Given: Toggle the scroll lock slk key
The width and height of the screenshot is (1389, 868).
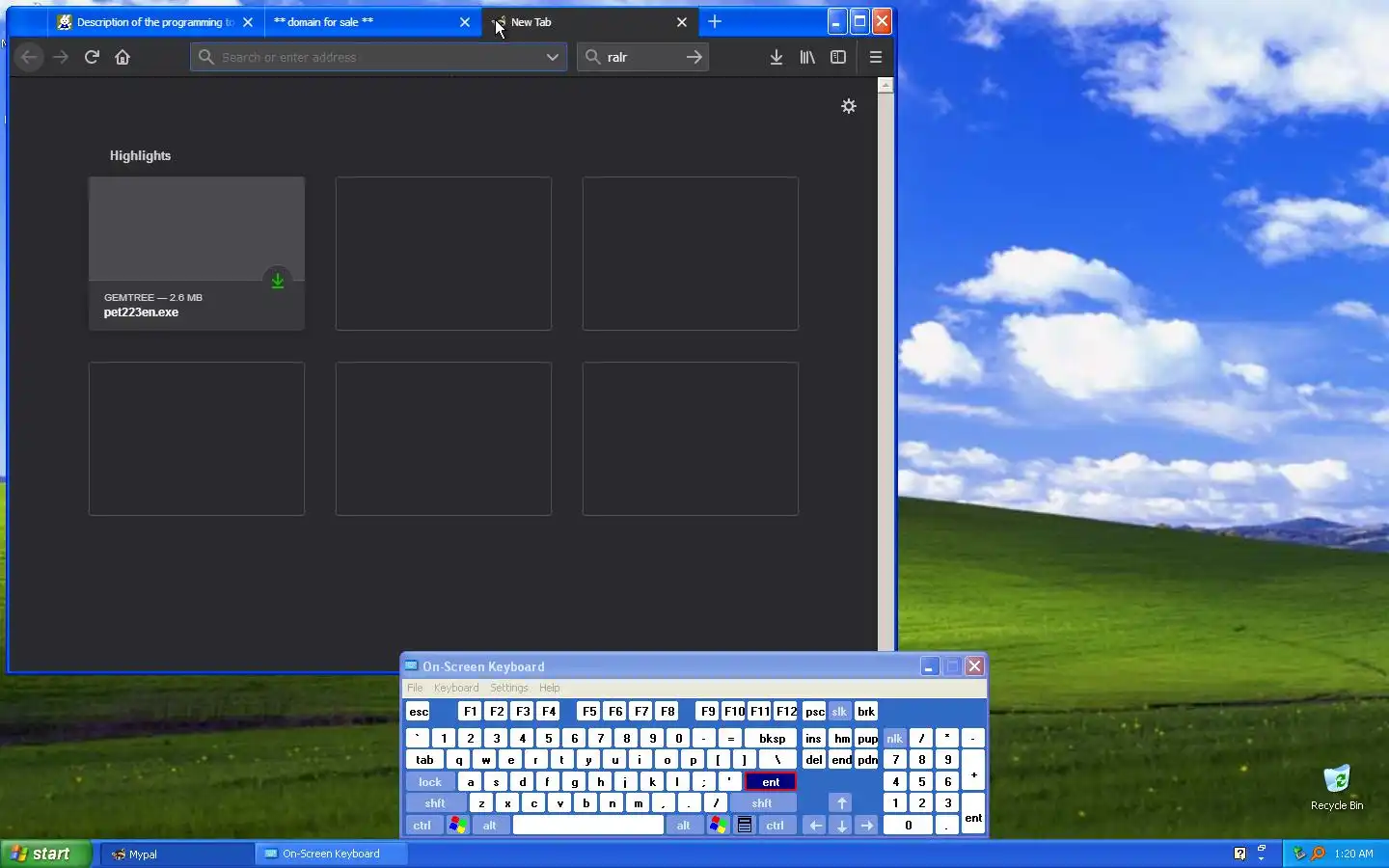Looking at the screenshot, I should click(839, 712).
